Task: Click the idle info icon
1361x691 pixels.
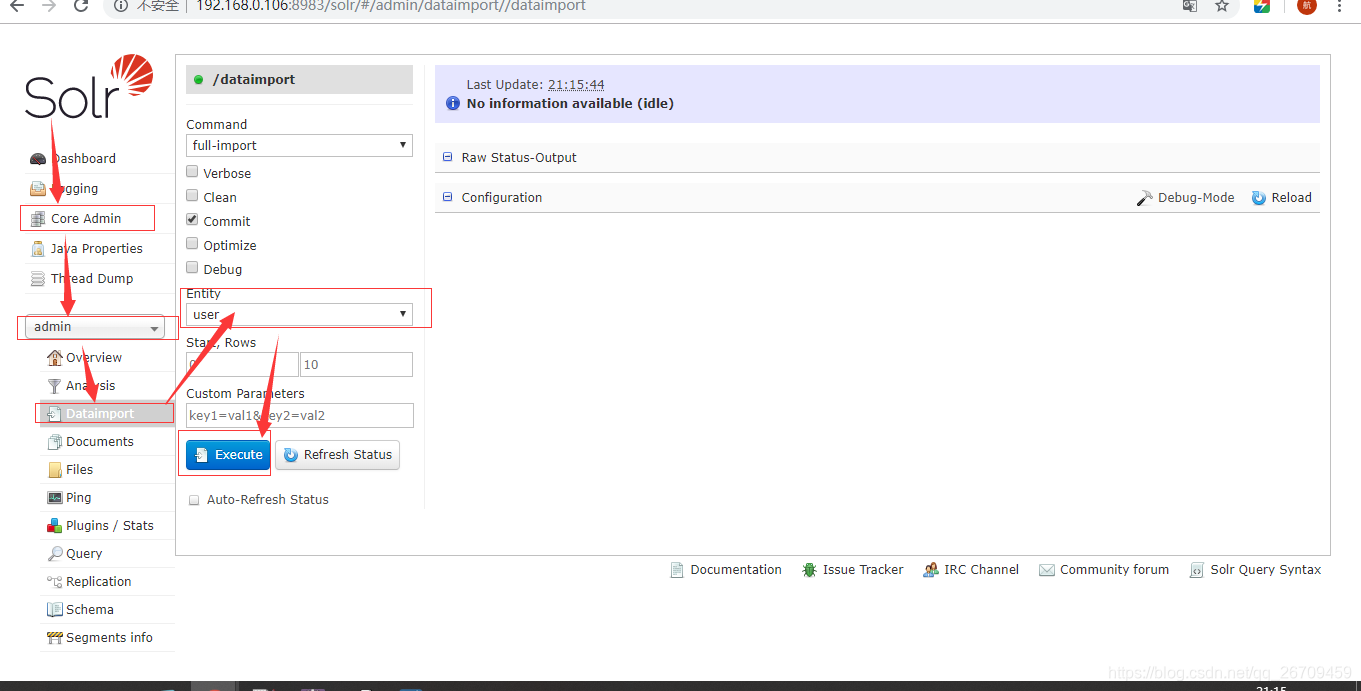Action: pyautogui.click(x=453, y=103)
